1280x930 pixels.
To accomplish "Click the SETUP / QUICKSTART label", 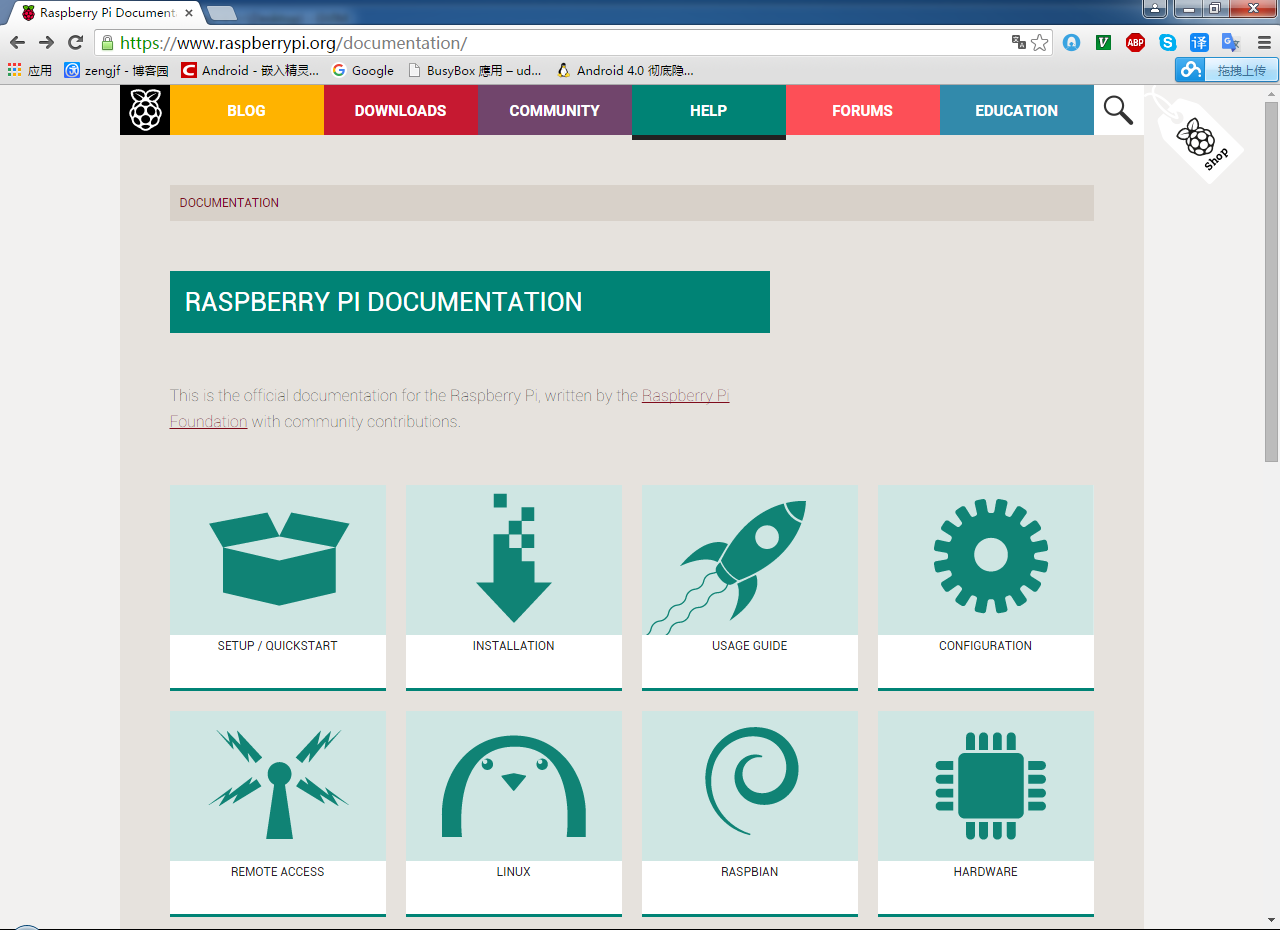I will tap(278, 646).
